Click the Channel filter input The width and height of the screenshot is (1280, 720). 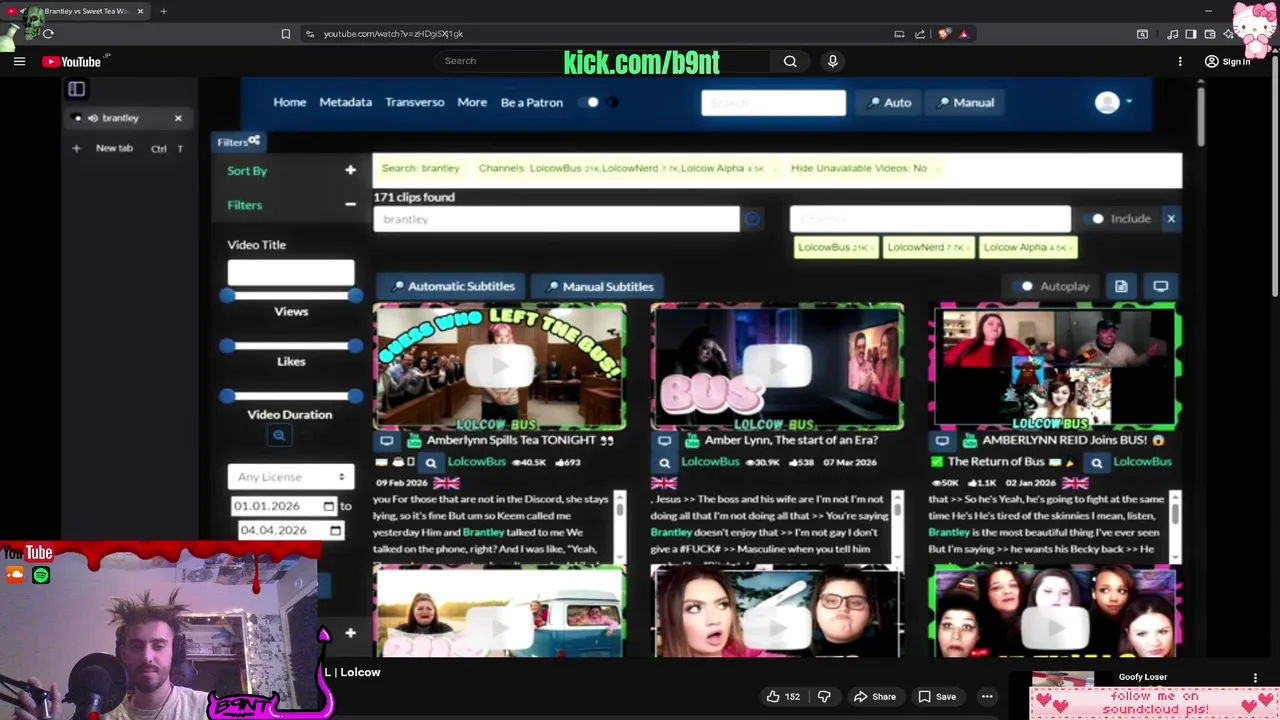click(930, 219)
